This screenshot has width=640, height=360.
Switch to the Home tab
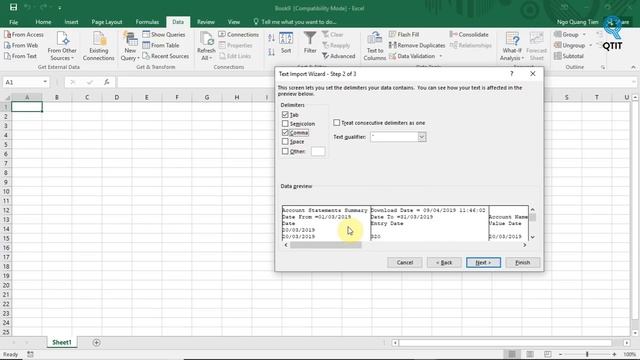pos(43,22)
